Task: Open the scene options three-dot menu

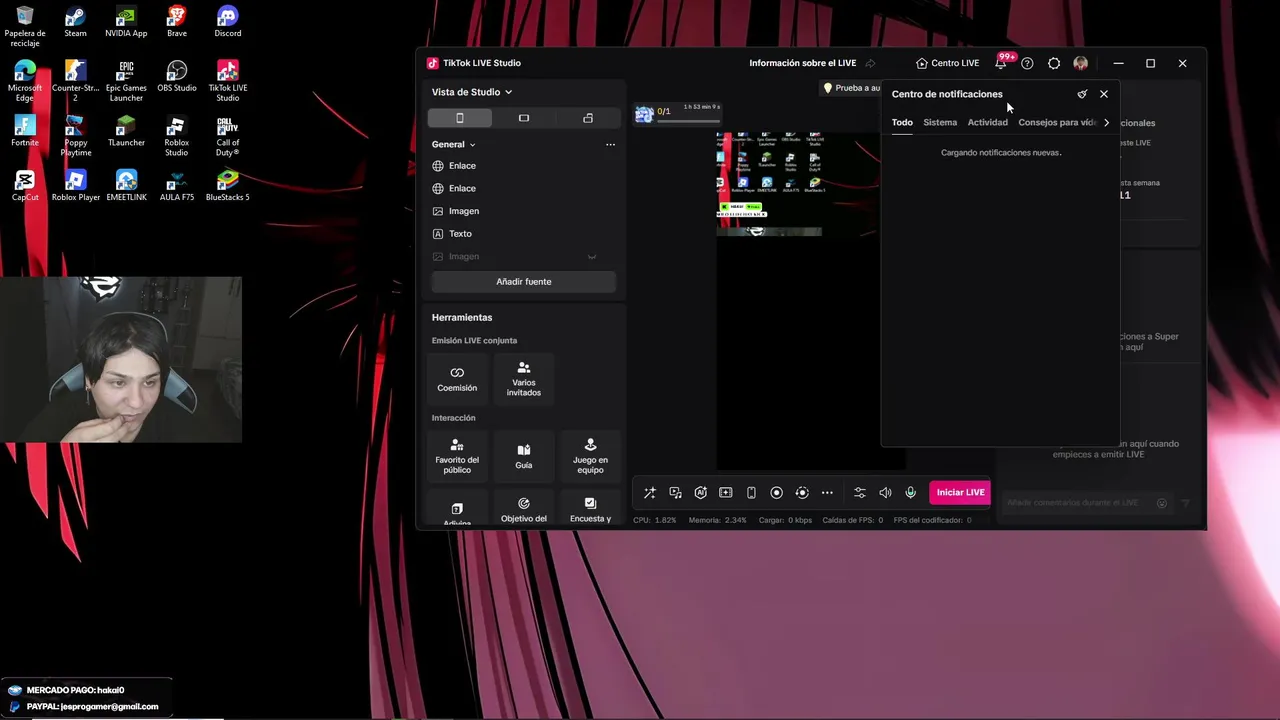Action: (x=610, y=144)
